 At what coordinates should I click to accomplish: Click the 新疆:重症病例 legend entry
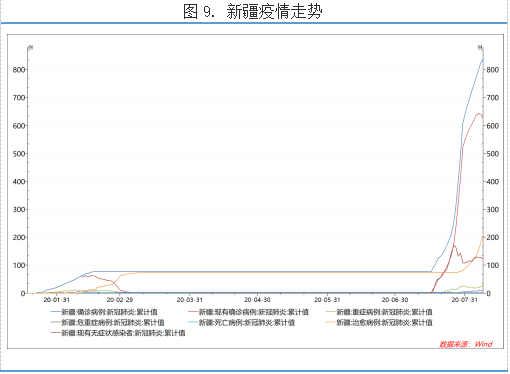pos(379,312)
